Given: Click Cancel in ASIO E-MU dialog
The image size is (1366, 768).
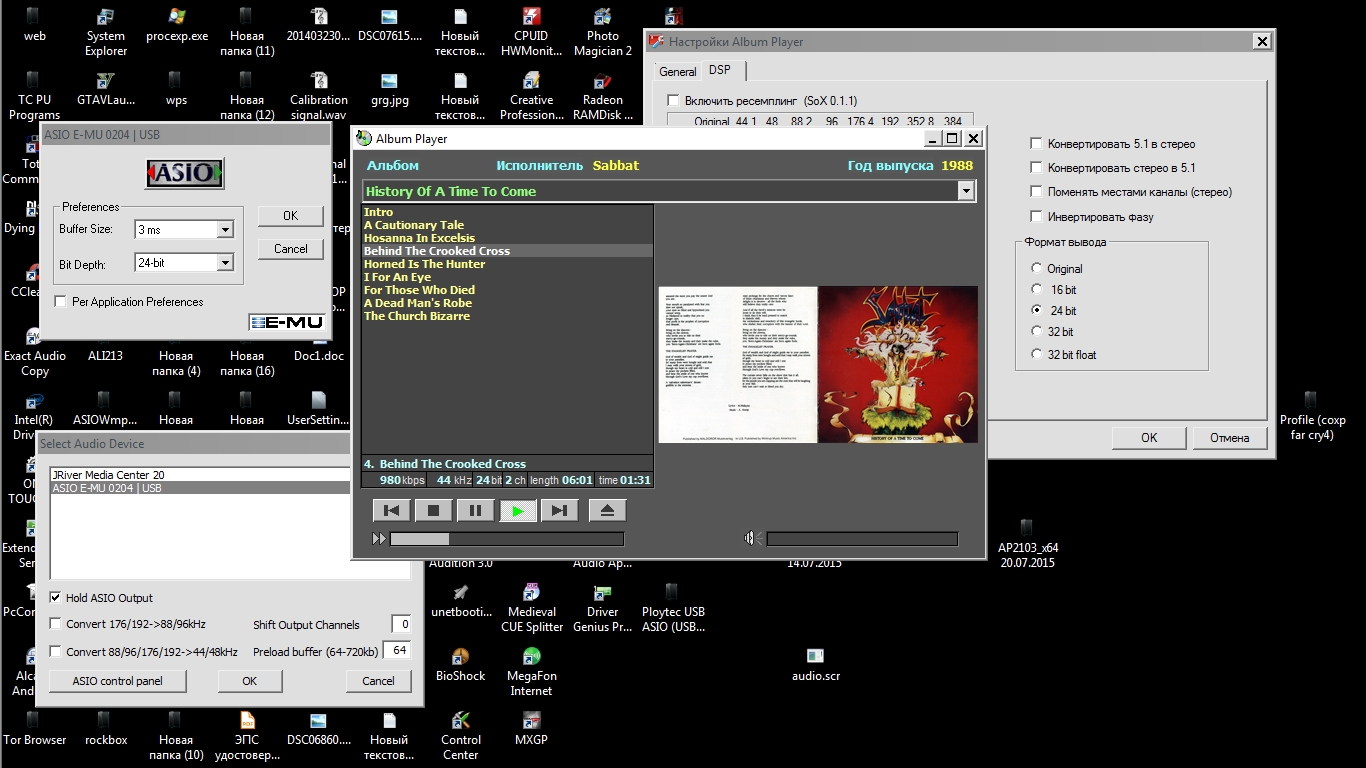Looking at the screenshot, I should 290,249.
